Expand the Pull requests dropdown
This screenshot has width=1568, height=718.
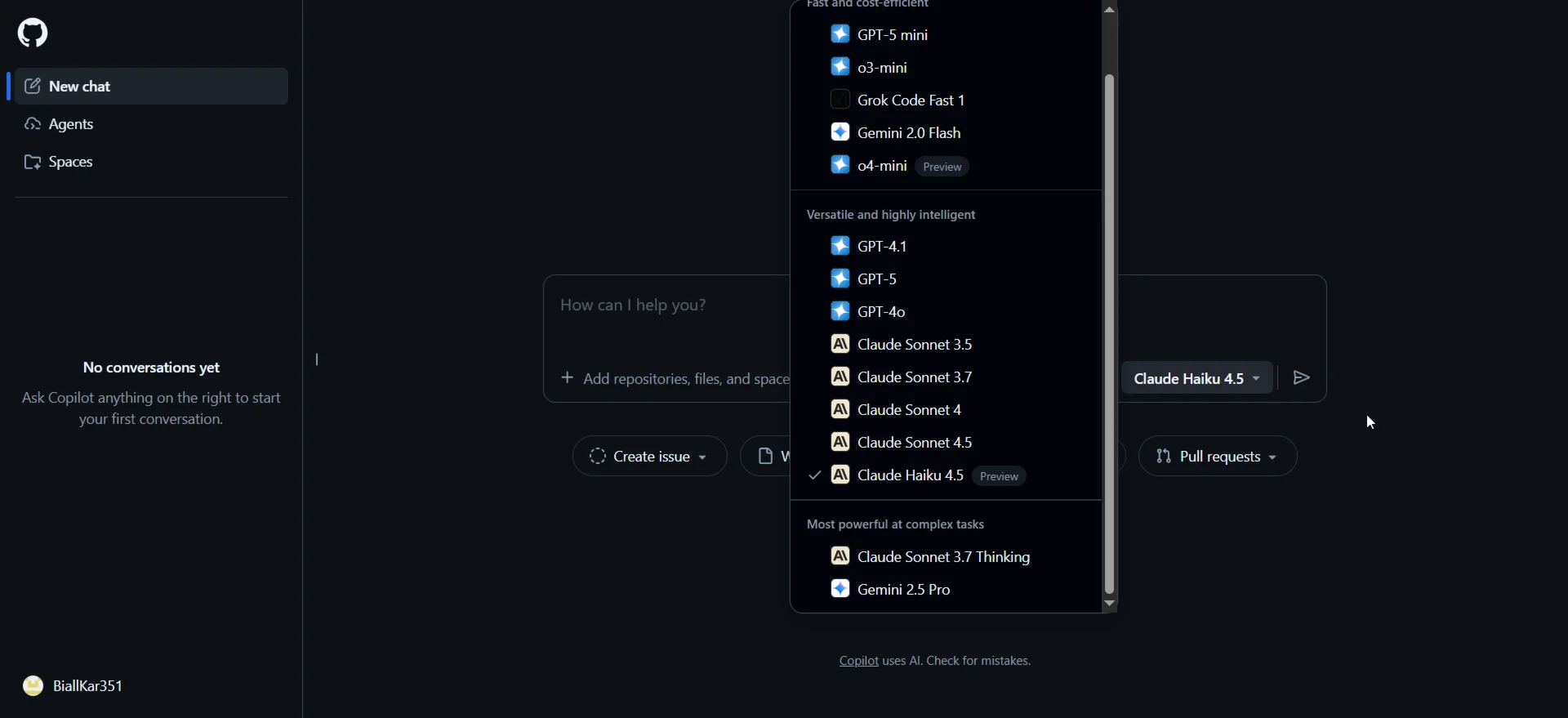pyautogui.click(x=1217, y=456)
